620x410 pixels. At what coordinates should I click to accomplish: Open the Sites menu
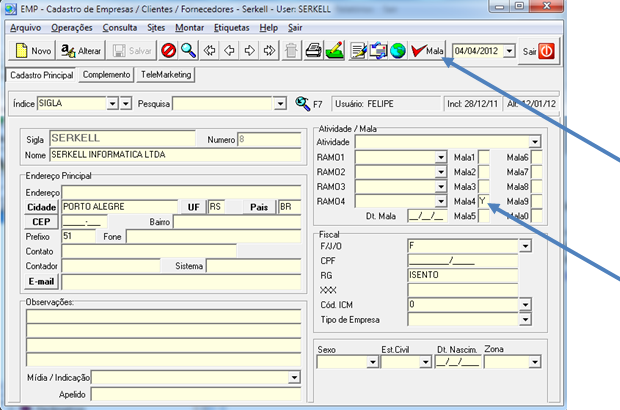(x=156, y=28)
